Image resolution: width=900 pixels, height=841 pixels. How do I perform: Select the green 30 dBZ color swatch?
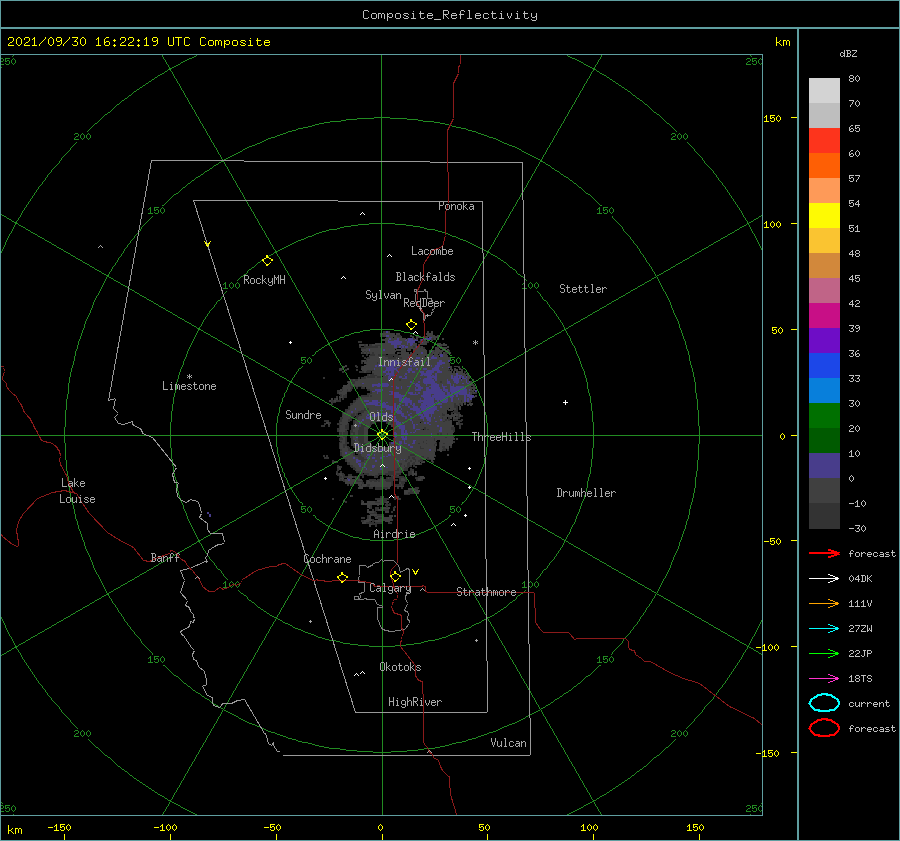click(824, 416)
